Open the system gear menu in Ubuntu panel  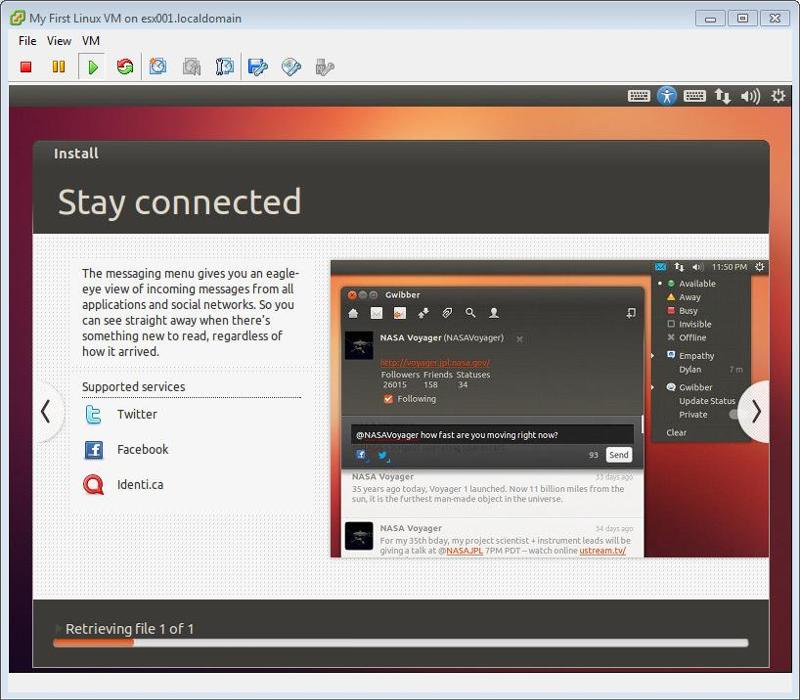click(x=778, y=96)
